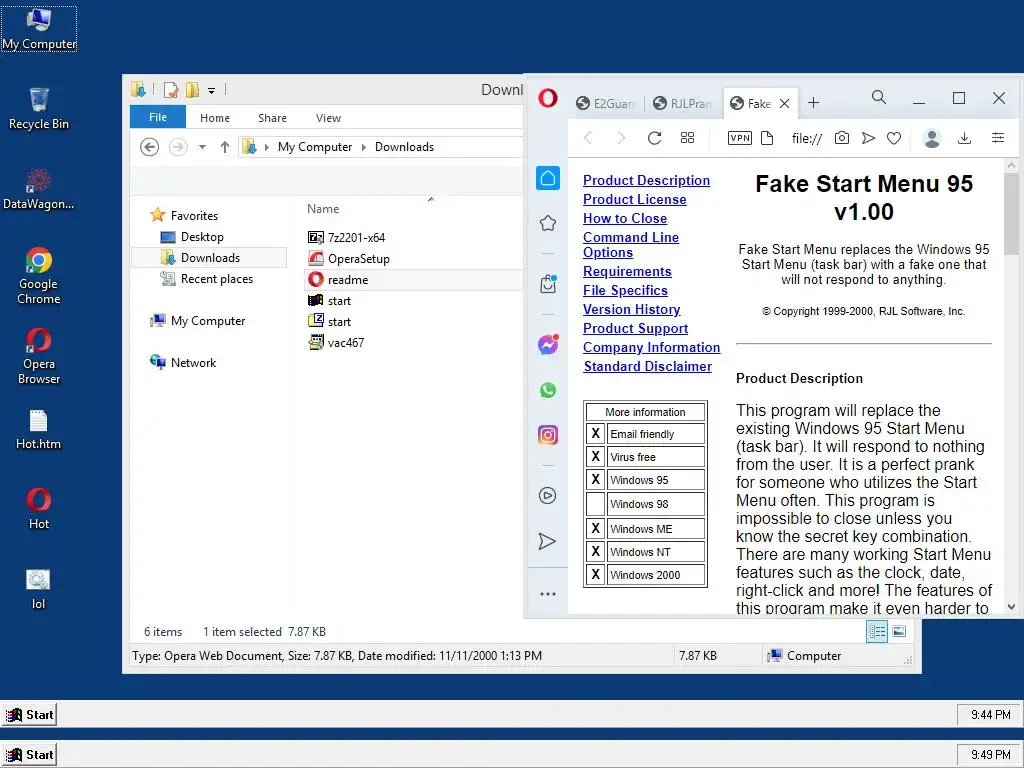Image resolution: width=1024 pixels, height=768 pixels.
Task: Select 7z2201-x64 file
Action: (x=357, y=238)
